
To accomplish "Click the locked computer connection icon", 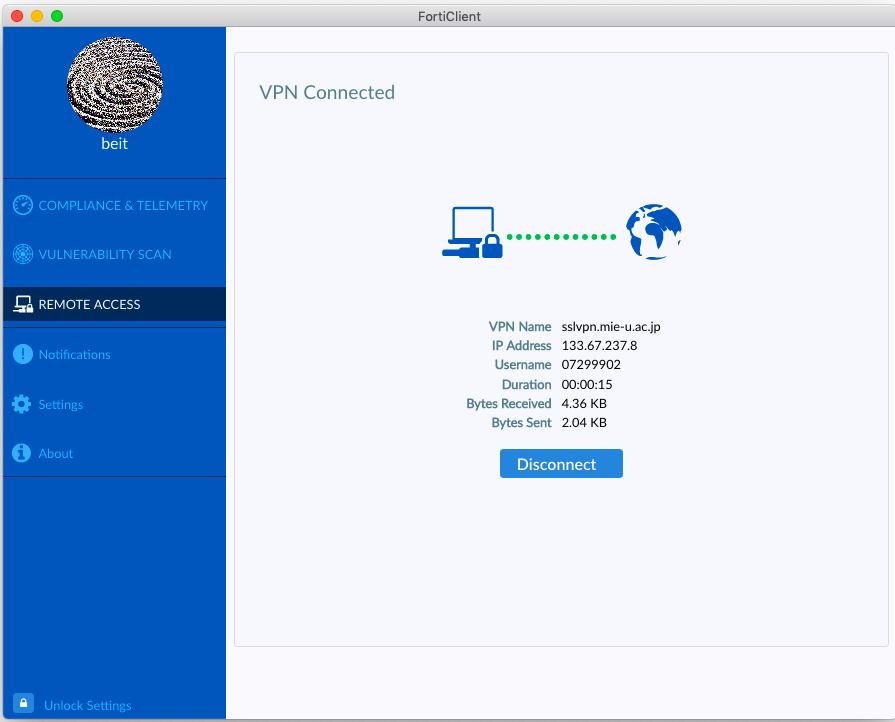I will point(472,233).
